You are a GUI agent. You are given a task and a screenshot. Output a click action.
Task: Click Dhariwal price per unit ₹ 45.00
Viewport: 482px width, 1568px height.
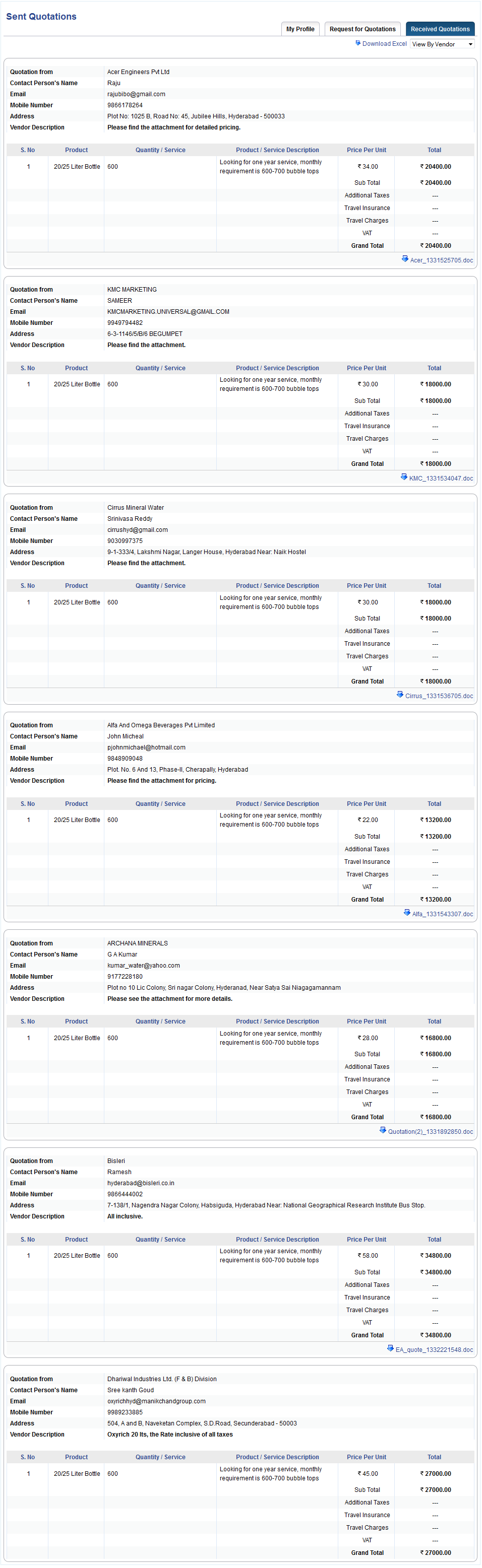coord(368,1474)
